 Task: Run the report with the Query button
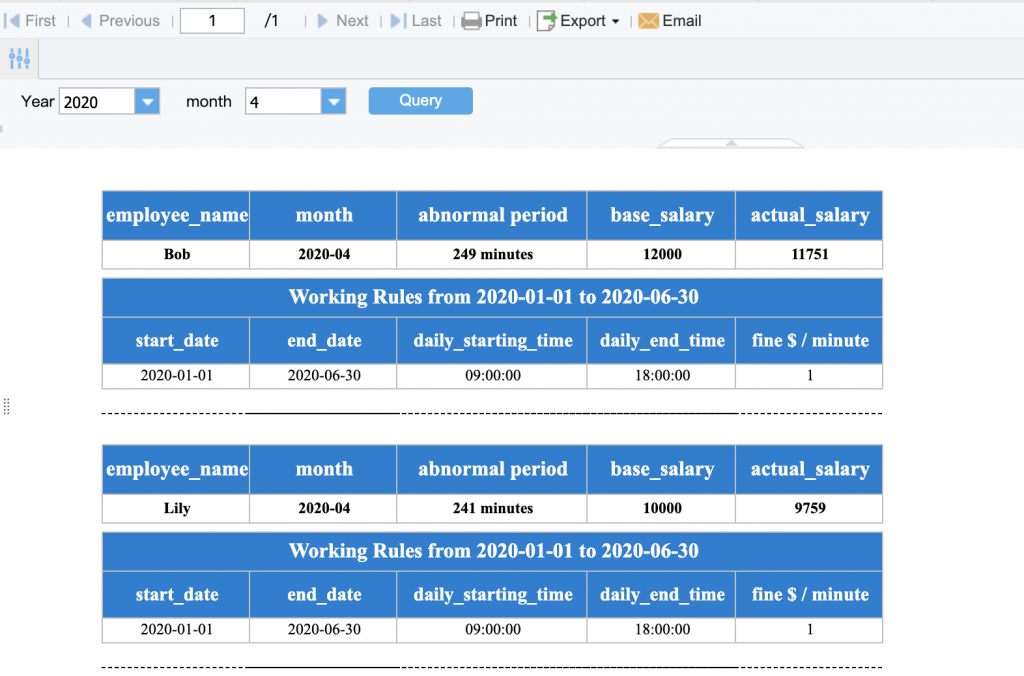click(x=420, y=101)
